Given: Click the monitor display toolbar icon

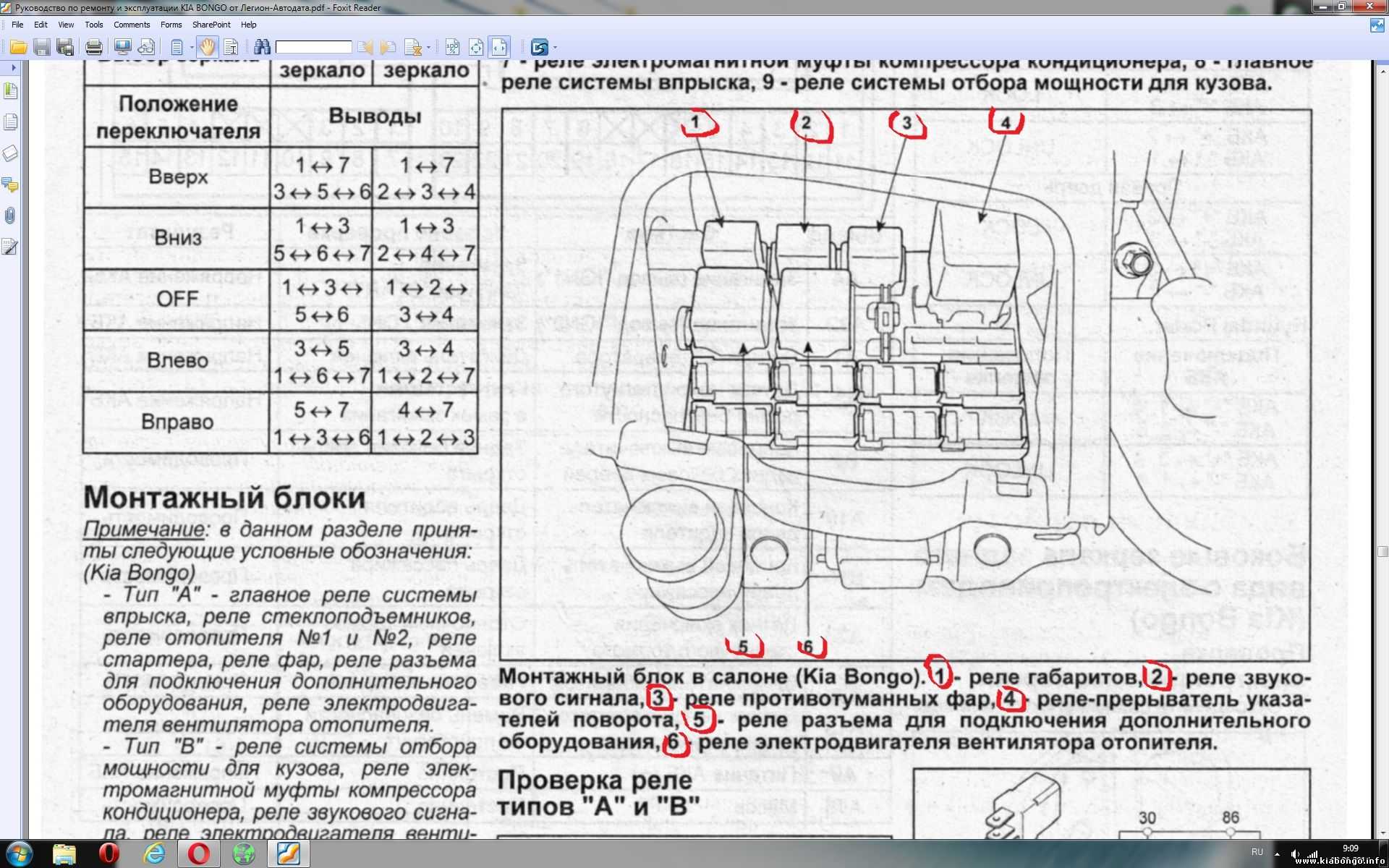Looking at the screenshot, I should tap(123, 48).
